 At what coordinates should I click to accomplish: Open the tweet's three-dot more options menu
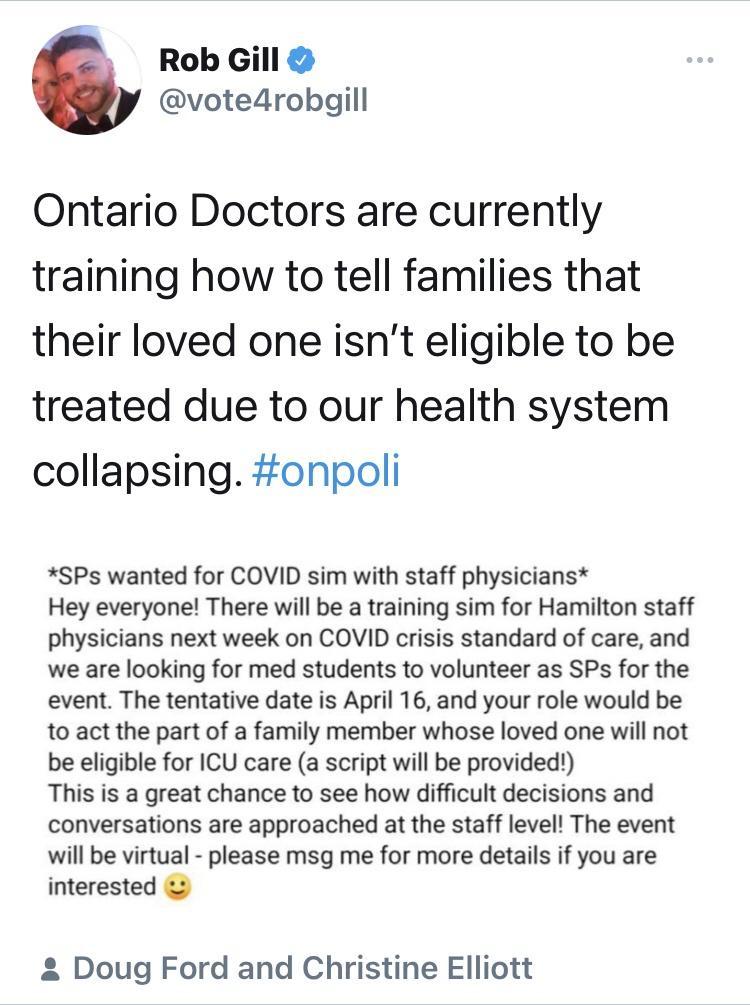point(700,60)
